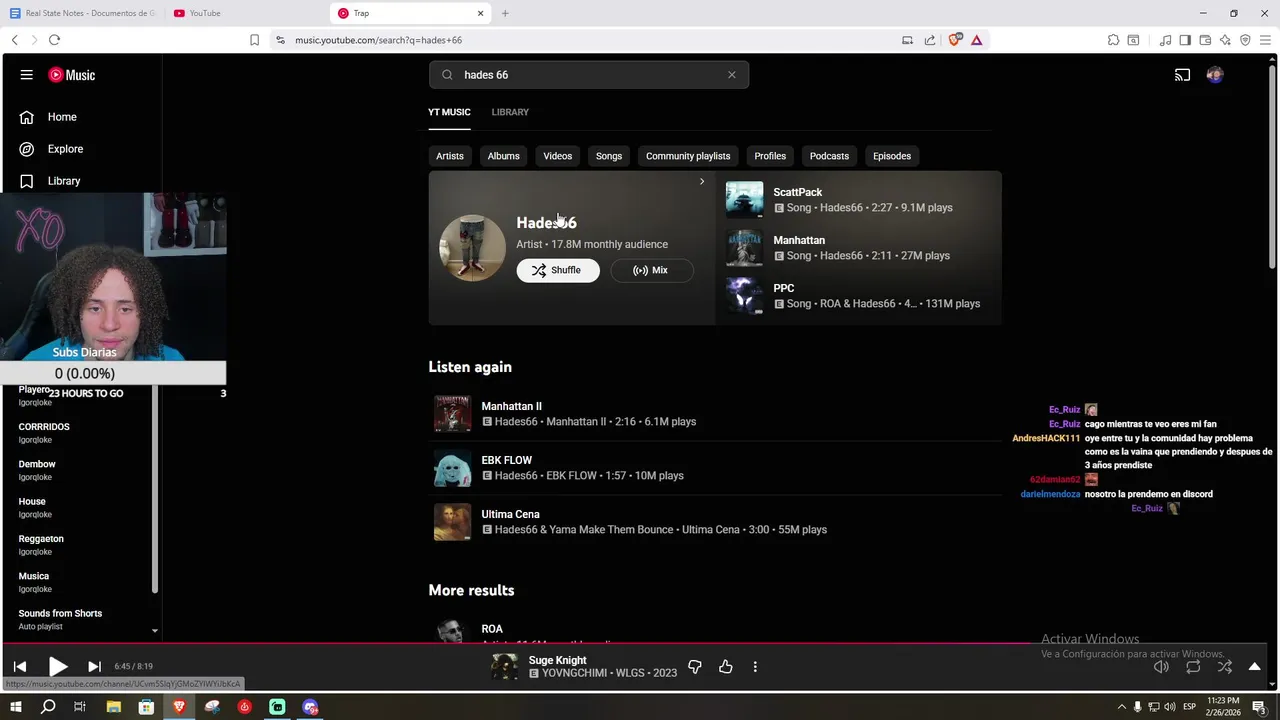Open File Explorer from the taskbar

click(x=113, y=707)
